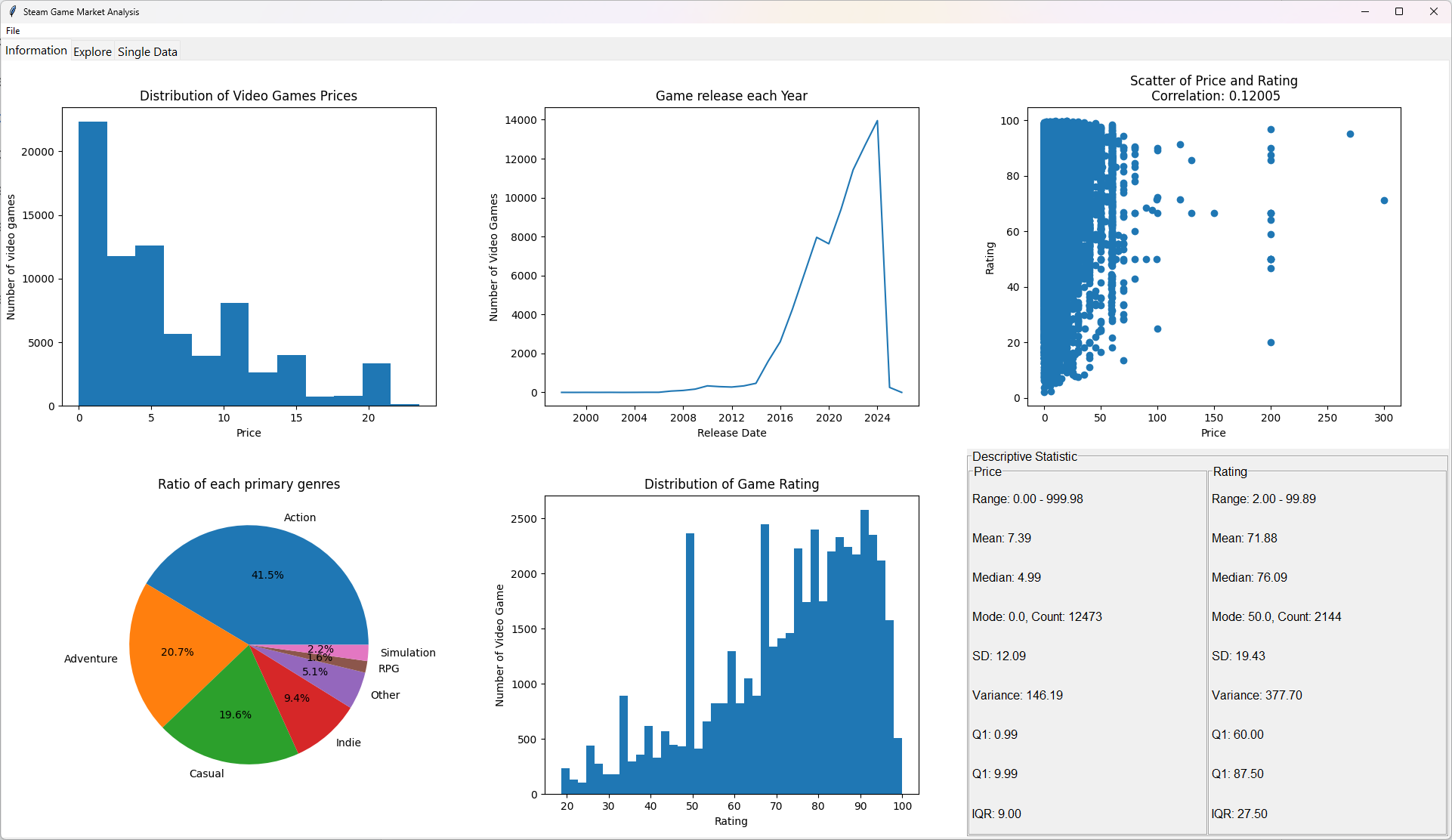Maximize the application window
This screenshot has width=1452, height=840.
click(1399, 11)
